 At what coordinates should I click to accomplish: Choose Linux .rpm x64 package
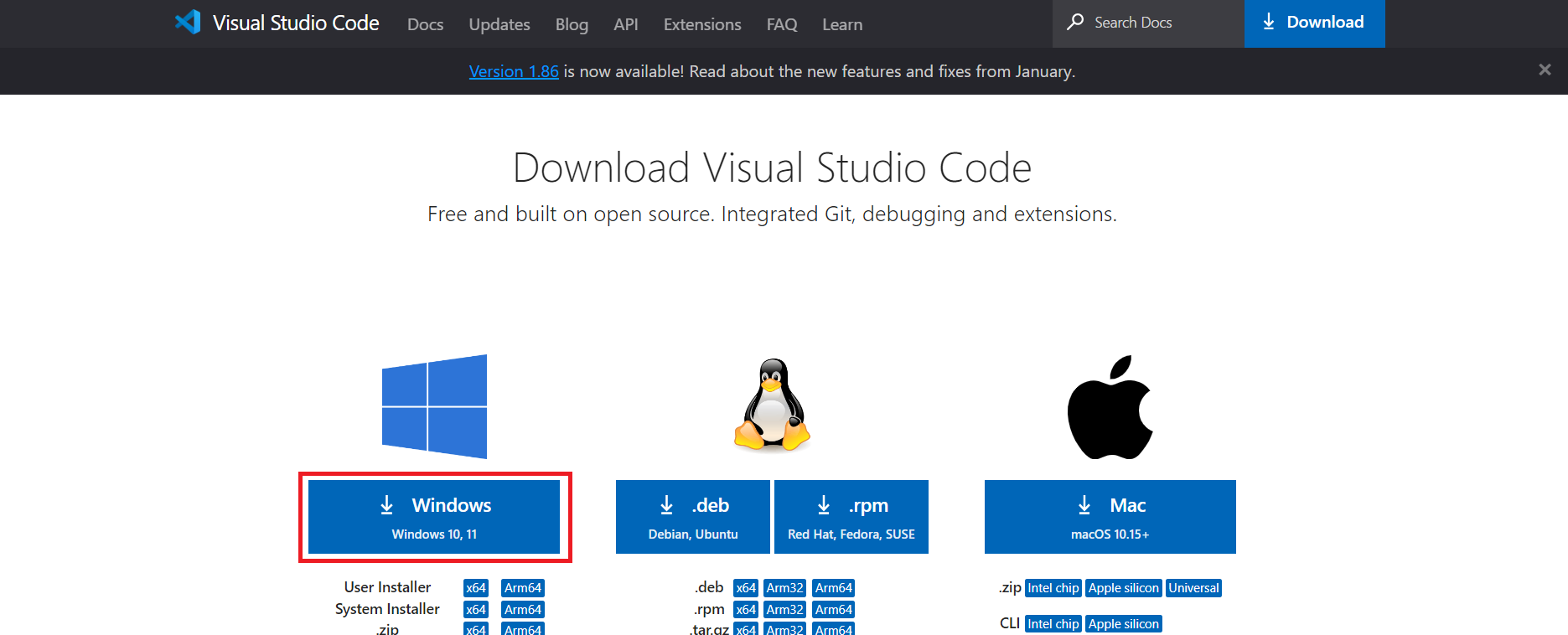pos(746,610)
